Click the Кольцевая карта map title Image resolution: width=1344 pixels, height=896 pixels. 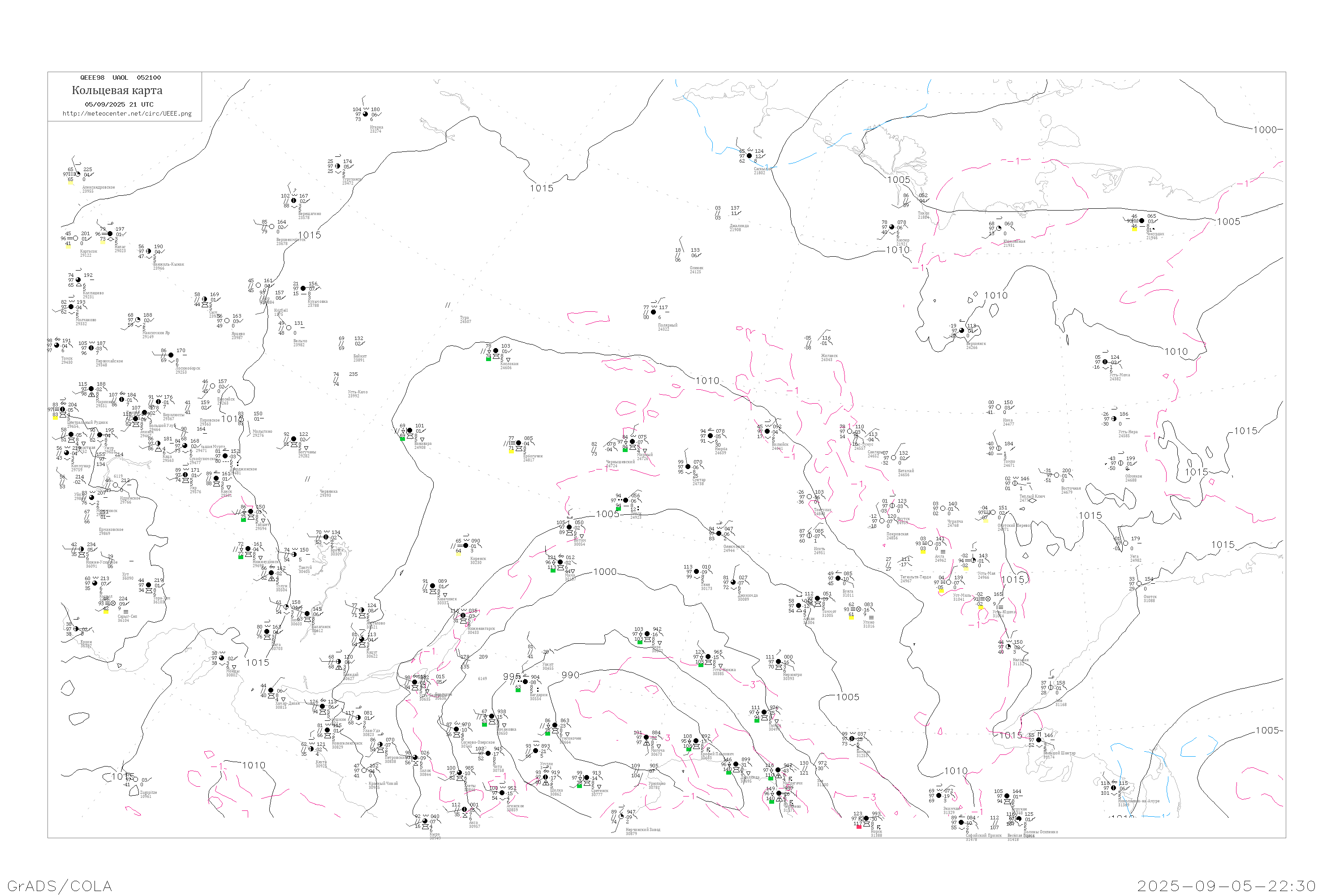pos(117,90)
